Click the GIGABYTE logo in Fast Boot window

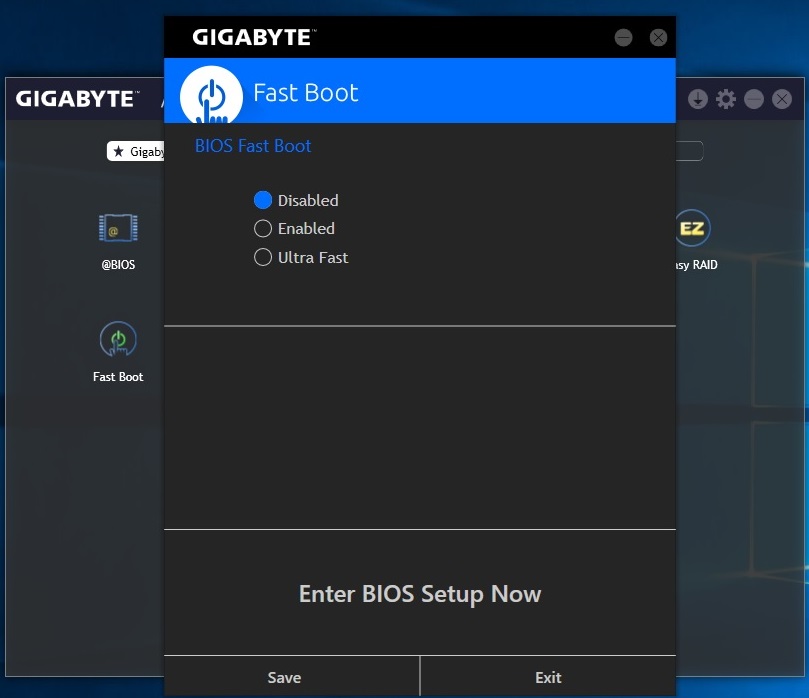coord(254,37)
